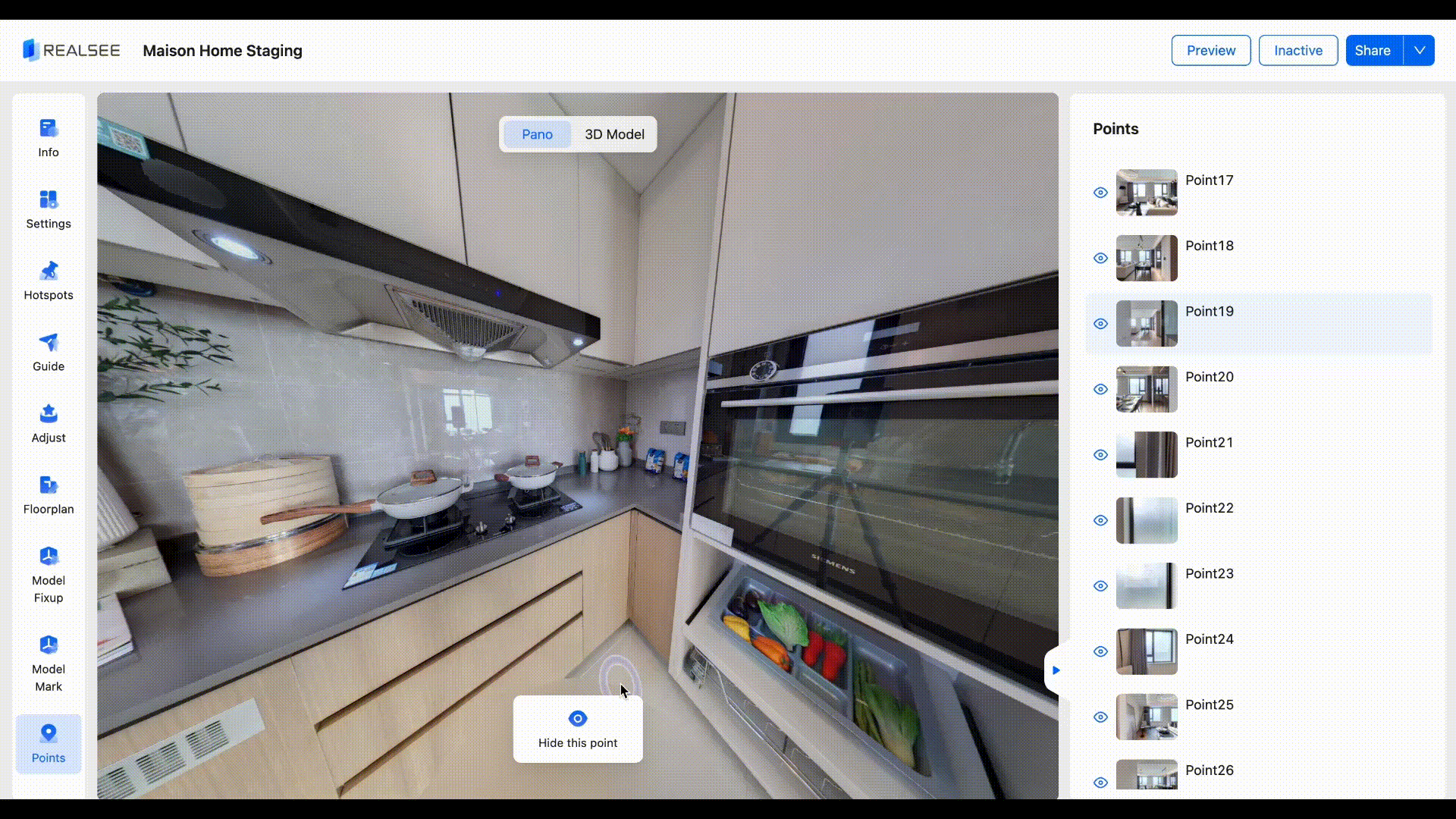Click Hide this point button
The image size is (1456, 819).
coord(578,729)
